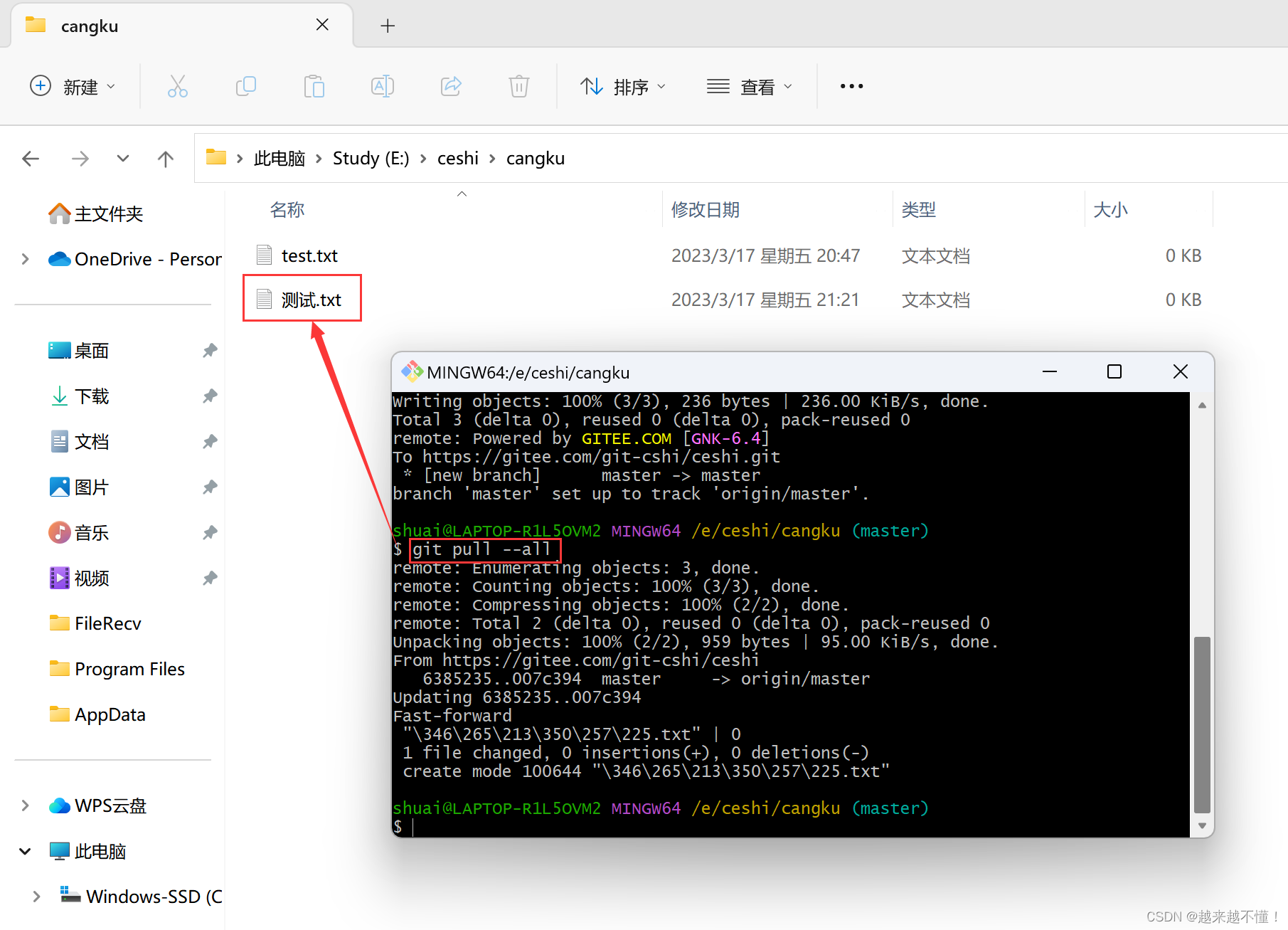The image size is (1288, 930).
Task: Open recent locations chevron dropdown
Action: tap(123, 158)
